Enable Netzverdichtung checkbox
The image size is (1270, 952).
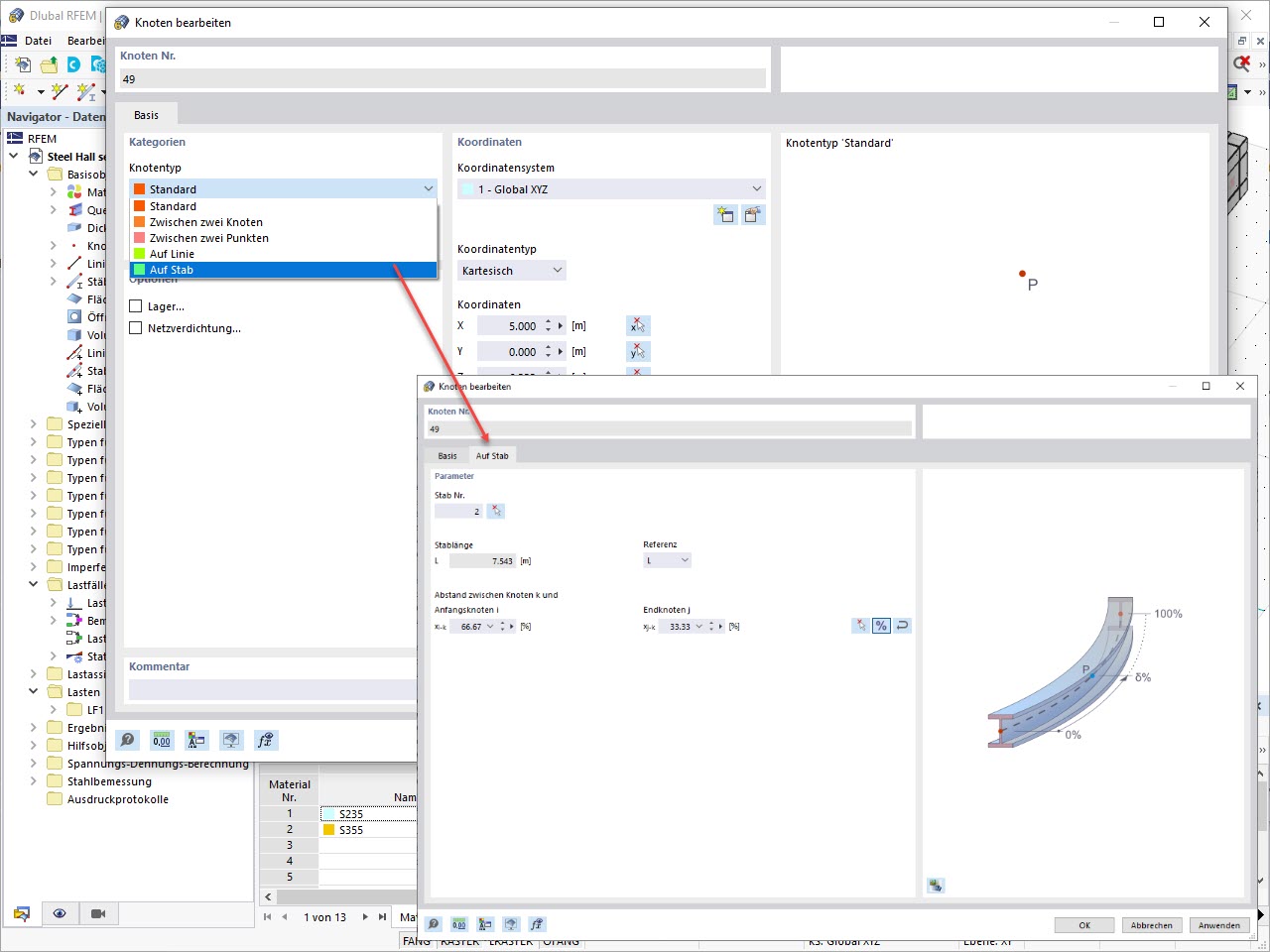(x=136, y=328)
